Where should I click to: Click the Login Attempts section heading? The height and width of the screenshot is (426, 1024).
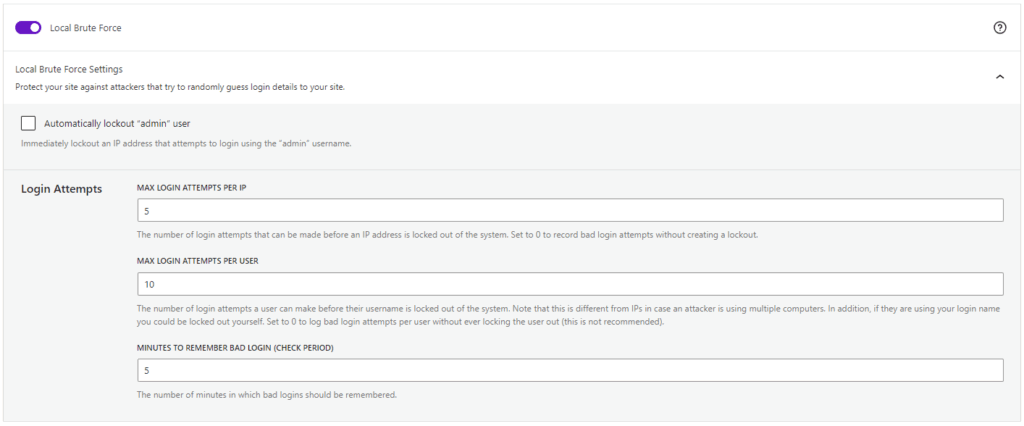click(x=61, y=188)
